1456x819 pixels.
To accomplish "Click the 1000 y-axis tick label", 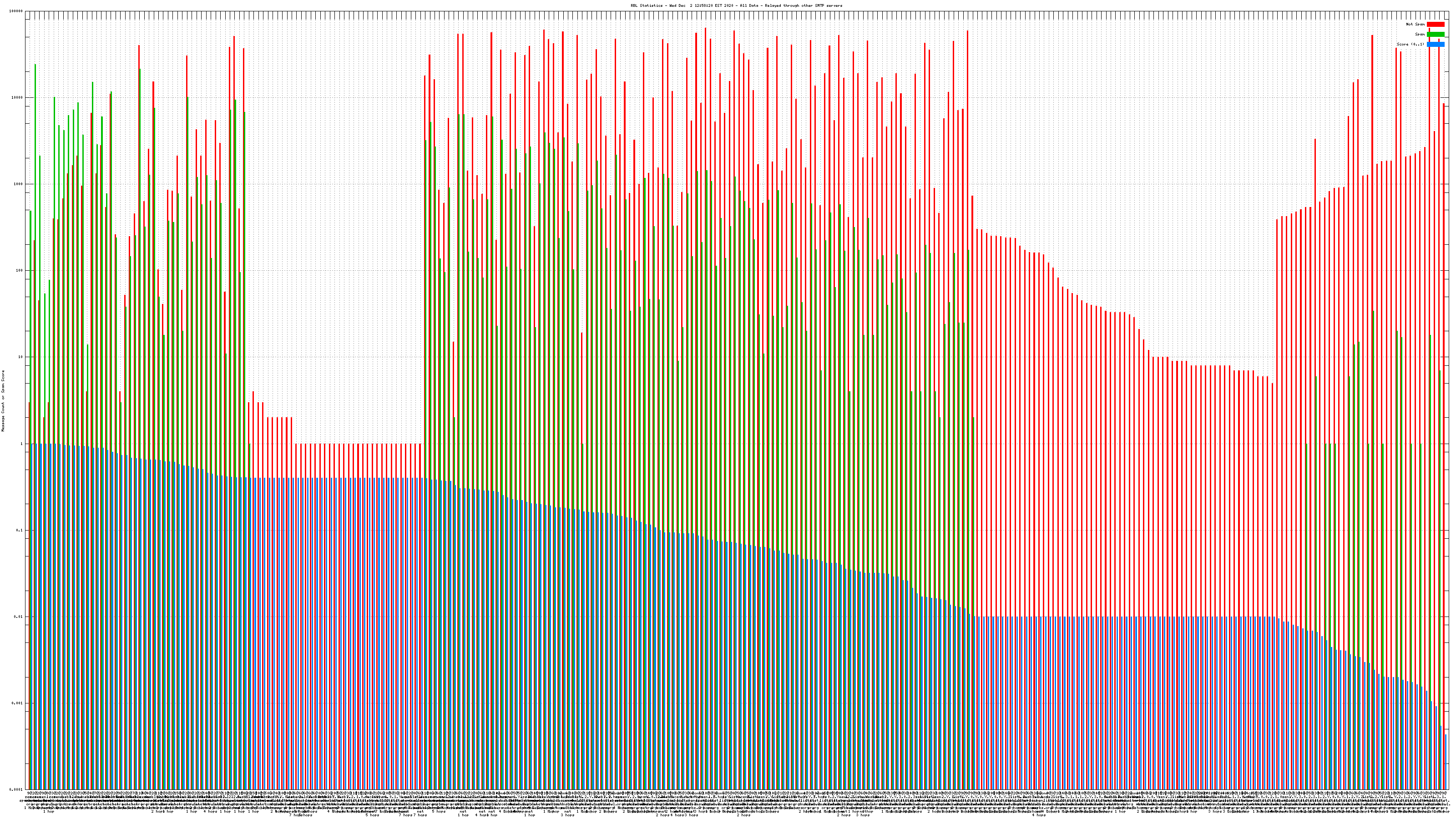I will (x=18, y=184).
